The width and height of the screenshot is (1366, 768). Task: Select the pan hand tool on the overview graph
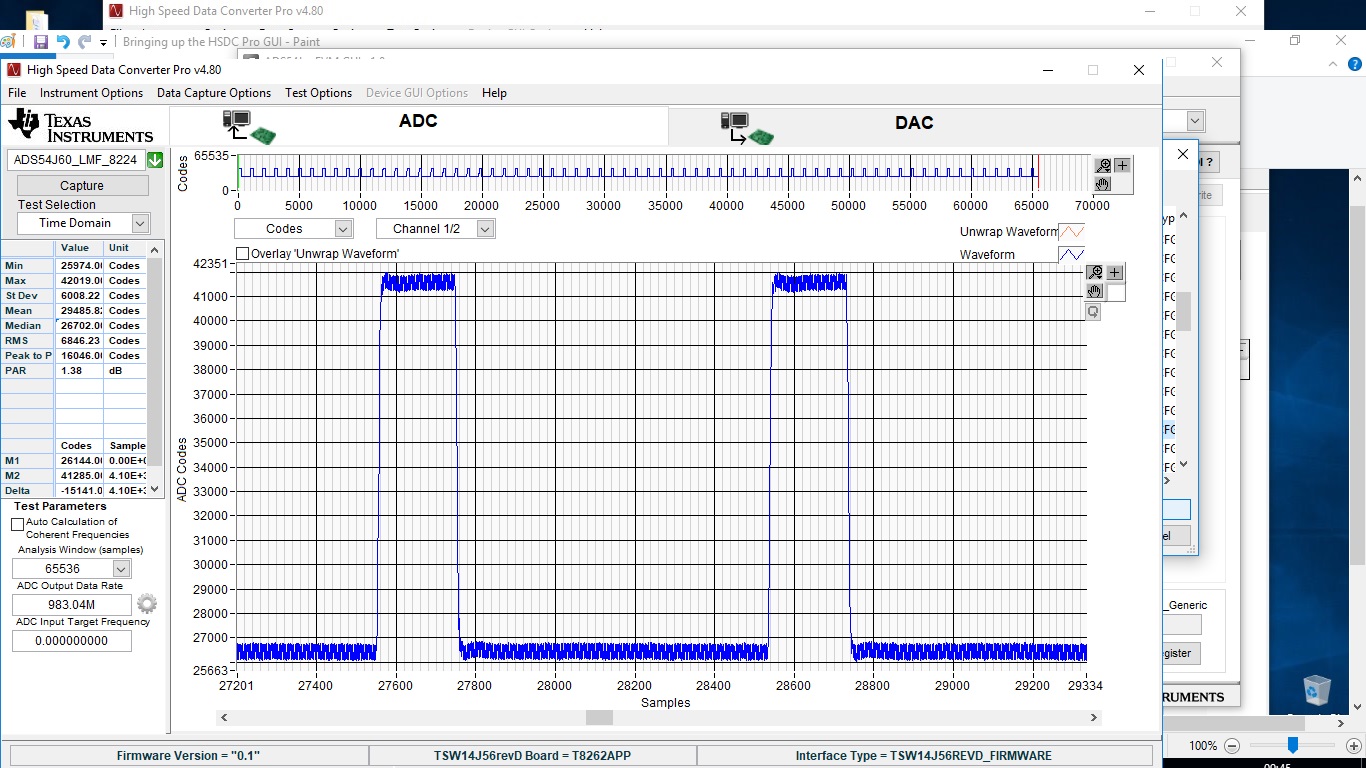tap(1103, 184)
